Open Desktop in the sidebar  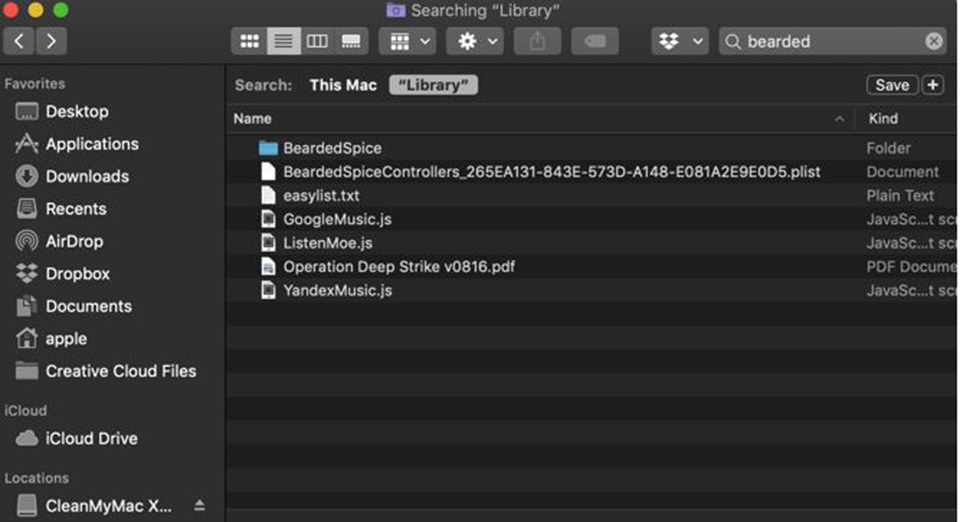click(77, 111)
